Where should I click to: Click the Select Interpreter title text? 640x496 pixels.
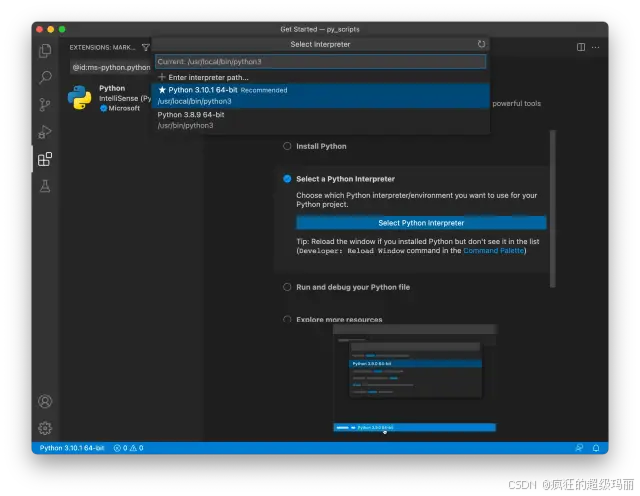(x=320, y=44)
